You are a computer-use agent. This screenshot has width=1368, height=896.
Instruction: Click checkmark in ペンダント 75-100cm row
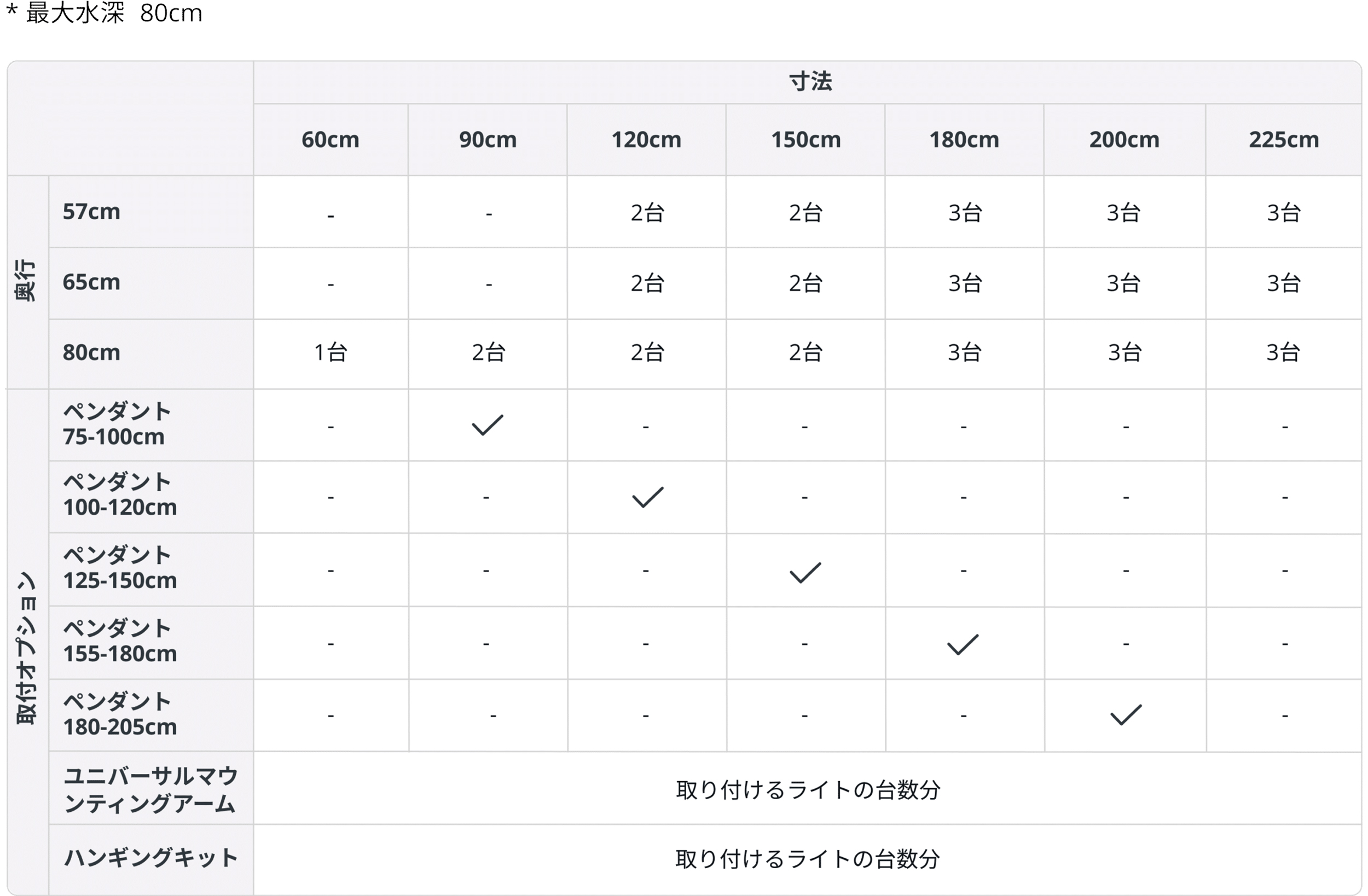[x=487, y=424]
